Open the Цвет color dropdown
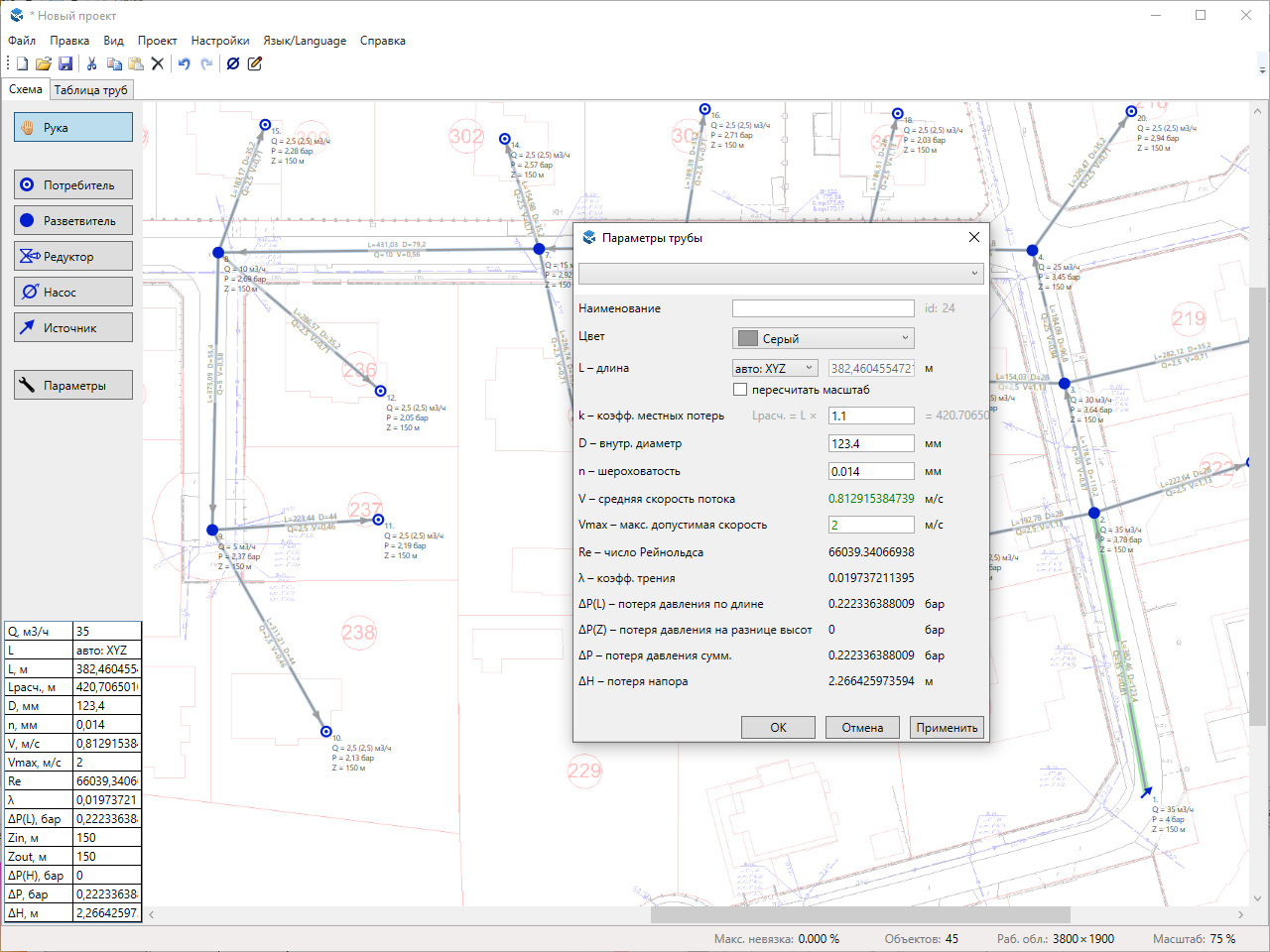Image resolution: width=1270 pixels, height=952 pixels. [824, 338]
